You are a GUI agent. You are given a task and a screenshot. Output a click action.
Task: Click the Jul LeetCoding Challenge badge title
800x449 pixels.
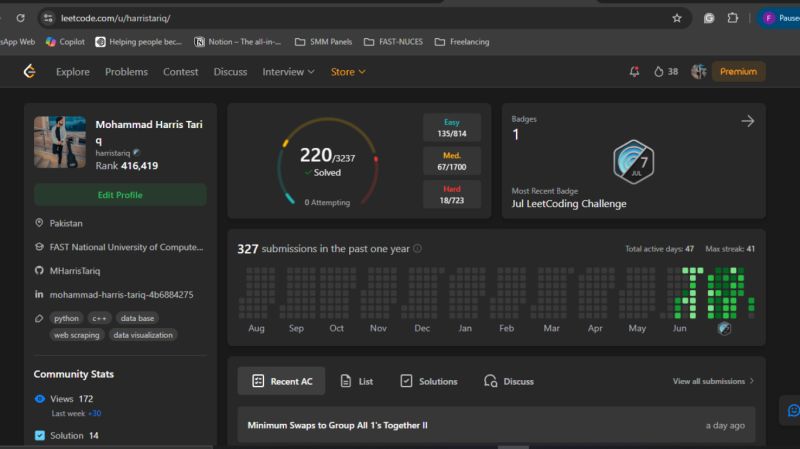[569, 204]
